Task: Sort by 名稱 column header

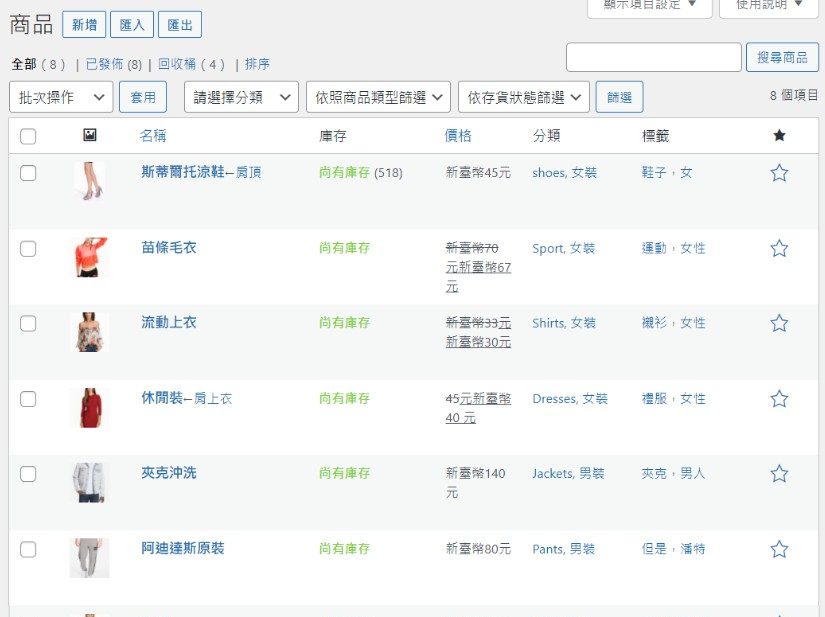Action: pos(153,136)
